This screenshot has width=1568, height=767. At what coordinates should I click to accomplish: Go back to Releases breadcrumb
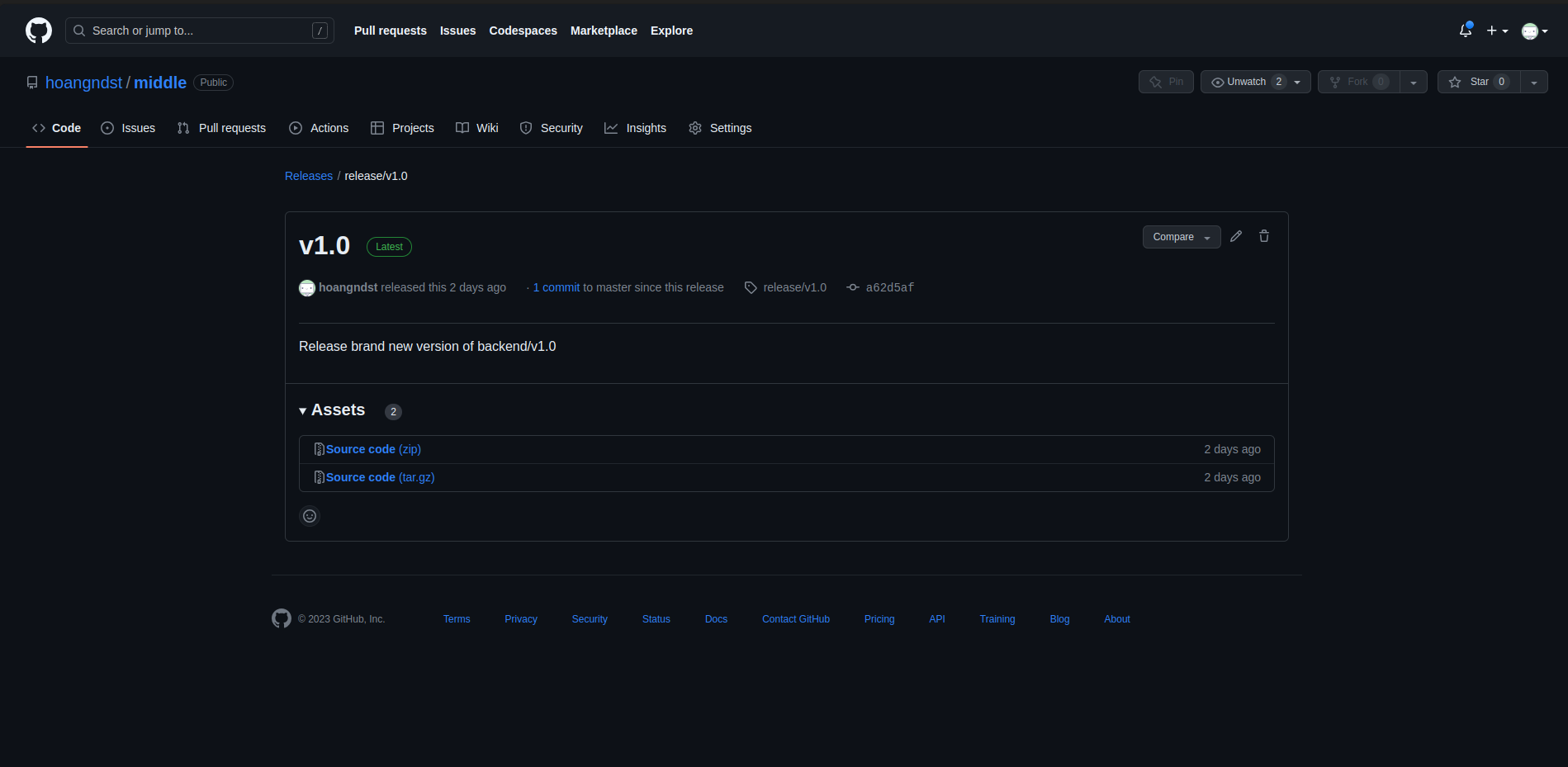(309, 176)
